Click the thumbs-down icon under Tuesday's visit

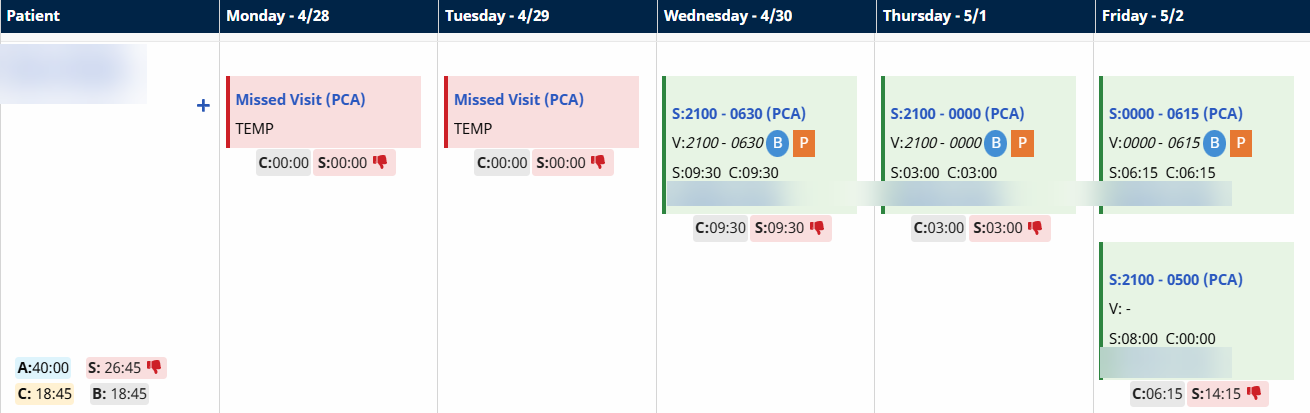coord(598,162)
